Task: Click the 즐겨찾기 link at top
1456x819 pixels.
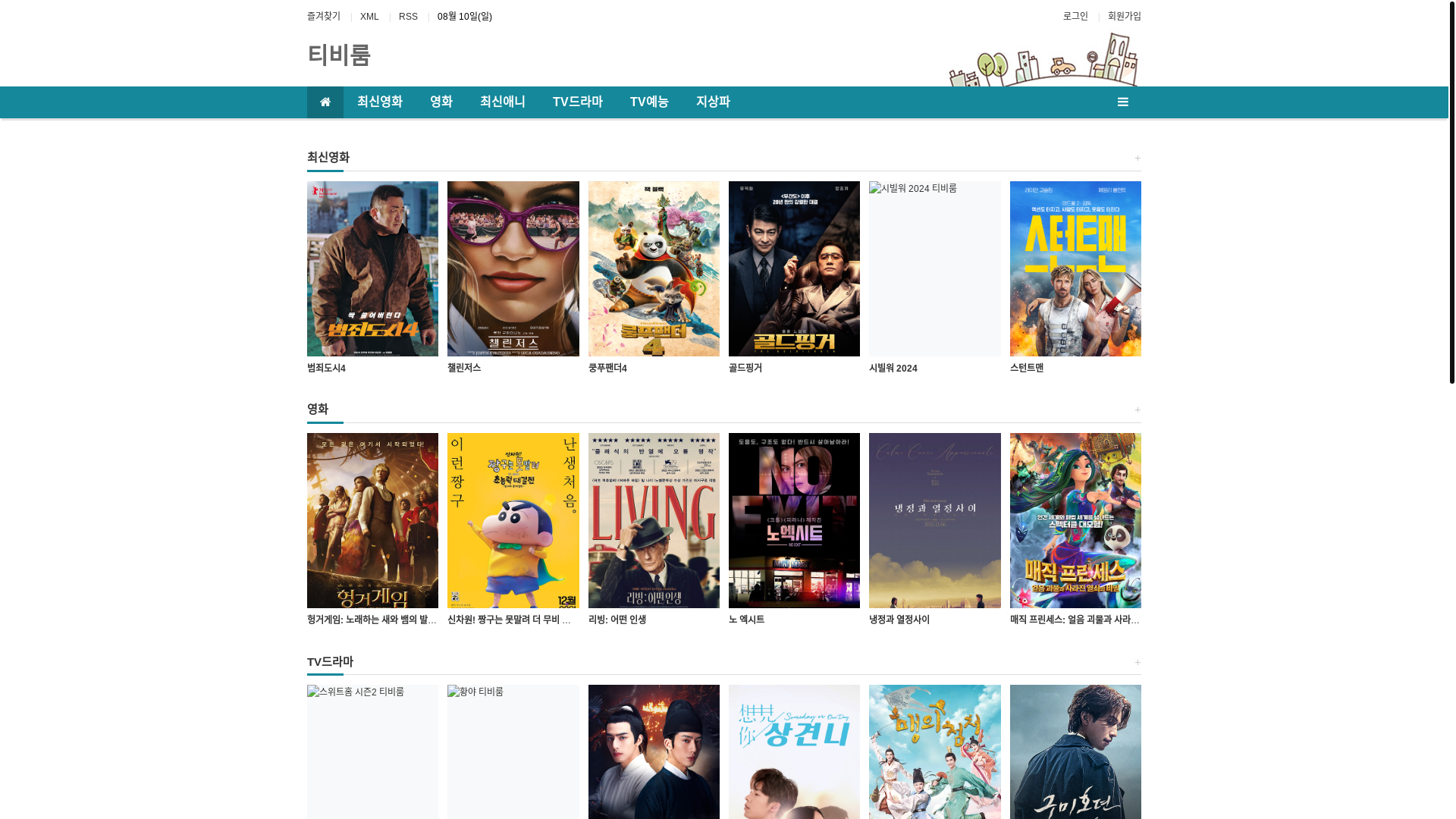Action: pos(324,16)
